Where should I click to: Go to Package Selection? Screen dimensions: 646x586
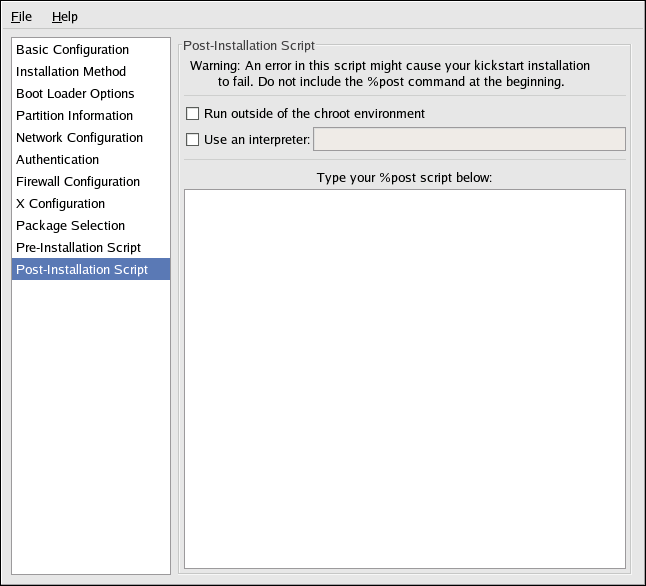coord(70,226)
